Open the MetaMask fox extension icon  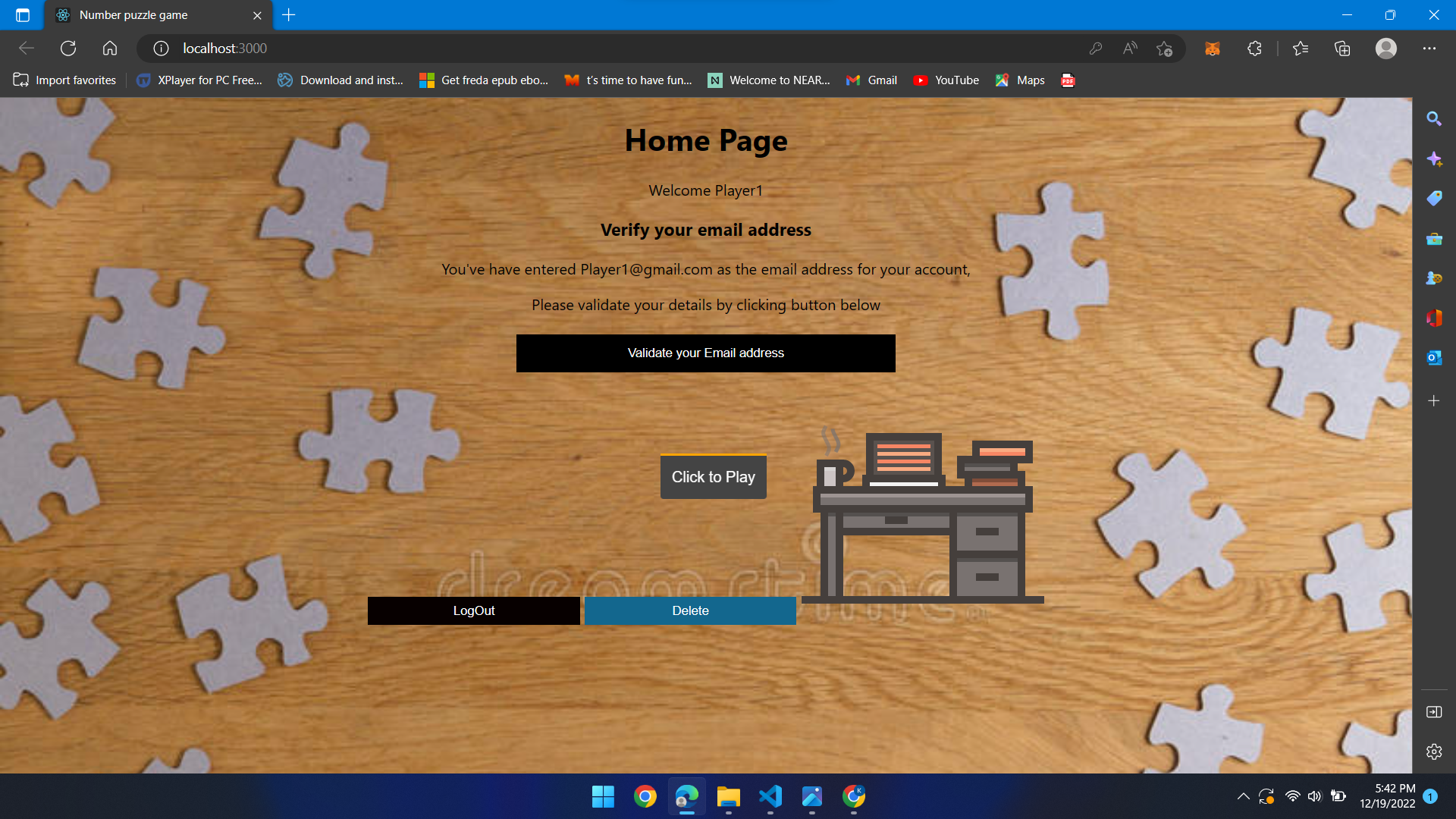(1213, 49)
